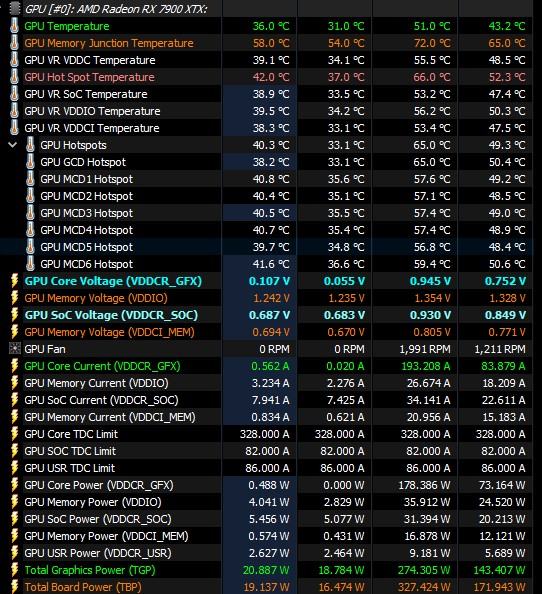The width and height of the screenshot is (542, 594).
Task: Click the 59.4 °C MCD6 Hotspot maximum value
Action: tap(432, 264)
